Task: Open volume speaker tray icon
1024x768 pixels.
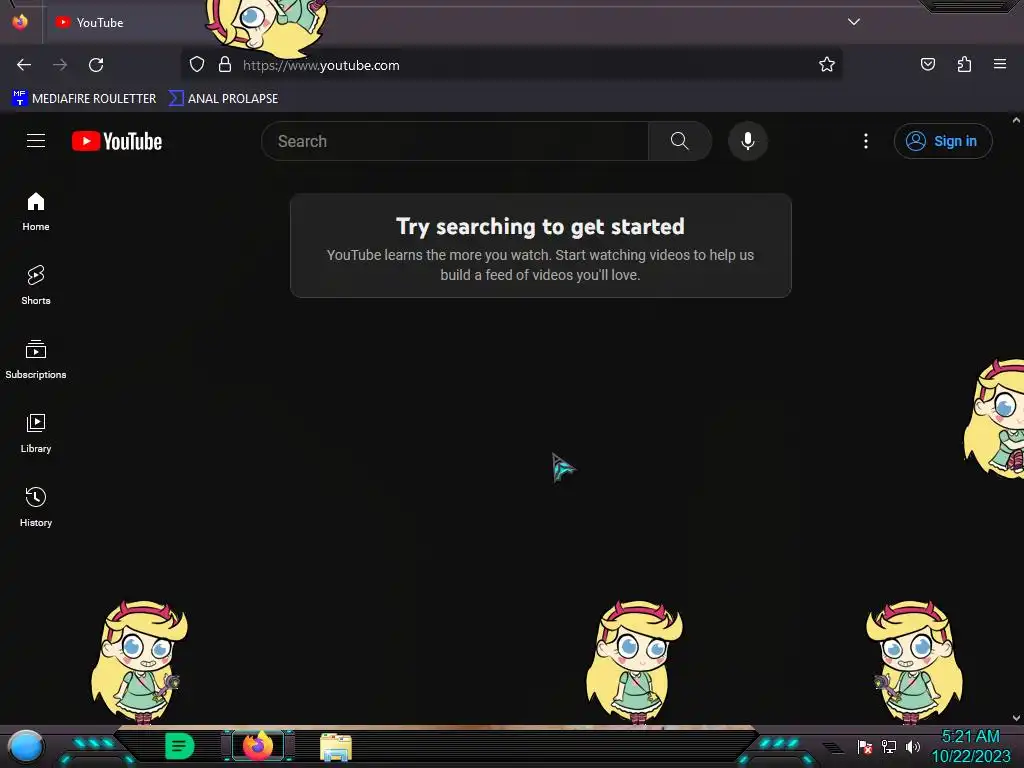Action: (912, 746)
